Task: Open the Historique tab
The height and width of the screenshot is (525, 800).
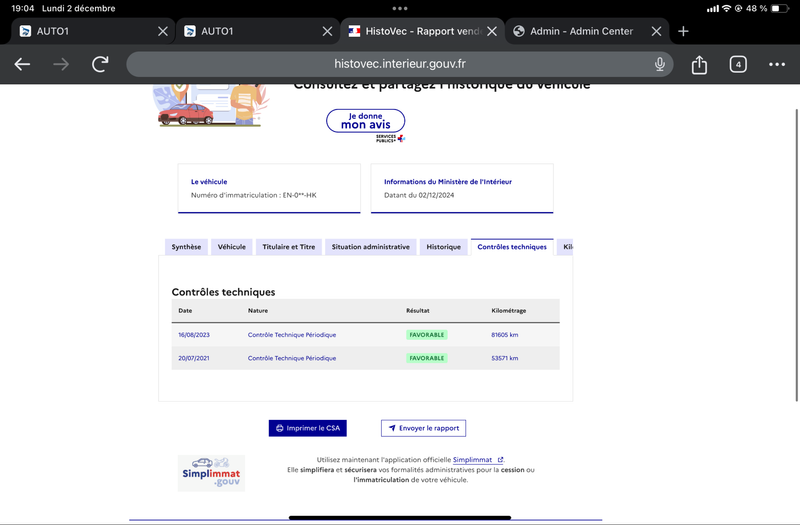Action: (x=443, y=247)
